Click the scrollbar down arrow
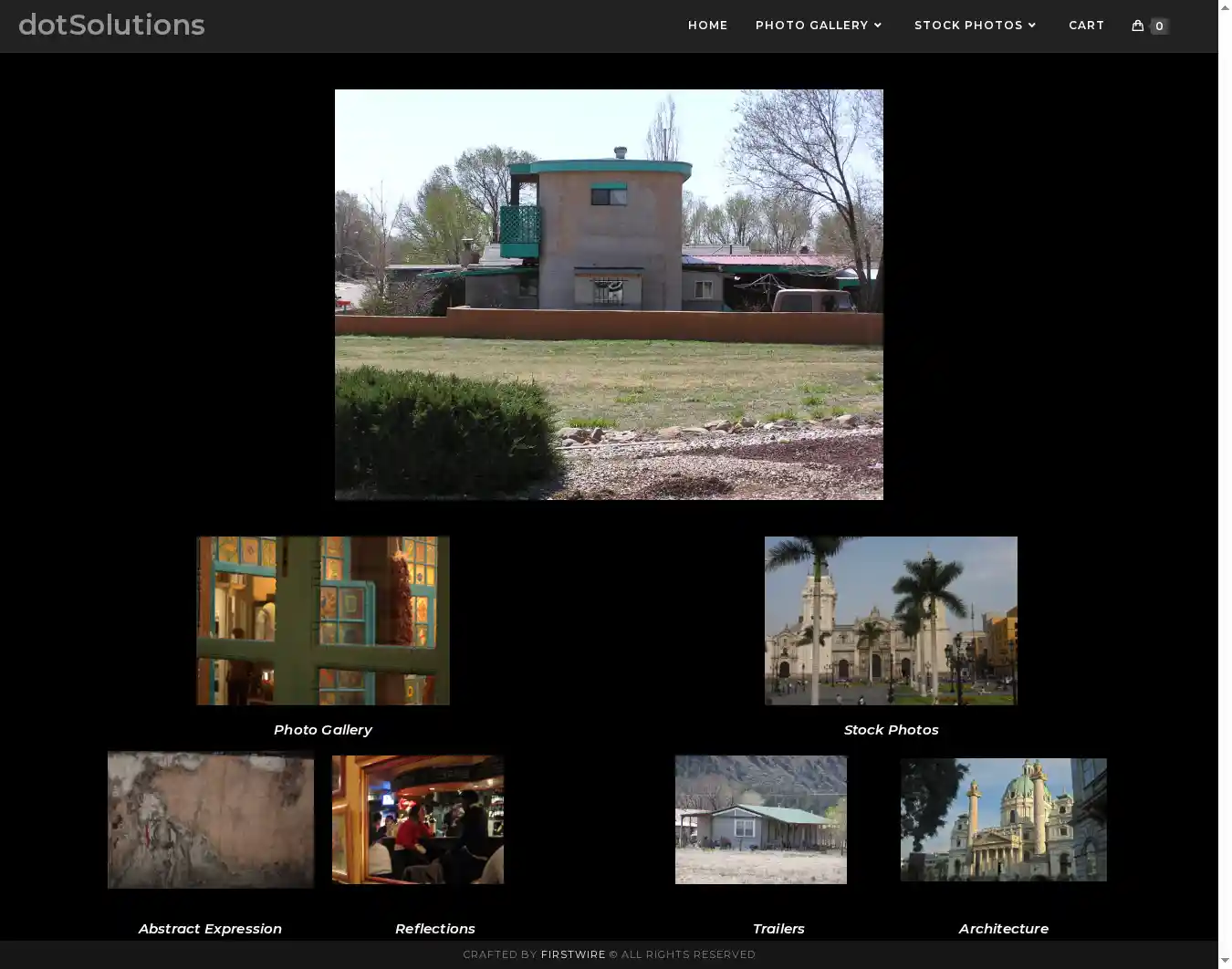 (x=1225, y=961)
